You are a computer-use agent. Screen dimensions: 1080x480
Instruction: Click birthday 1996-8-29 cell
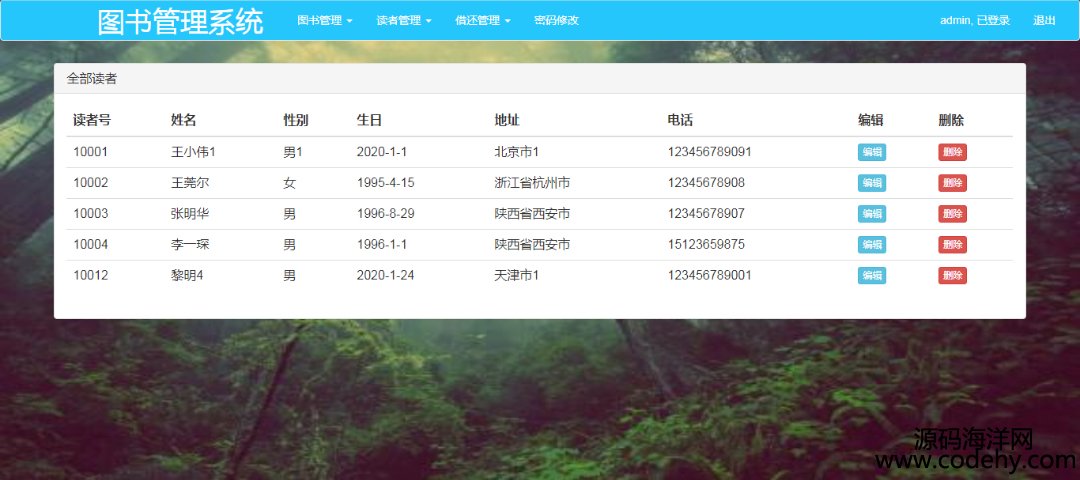(x=385, y=213)
